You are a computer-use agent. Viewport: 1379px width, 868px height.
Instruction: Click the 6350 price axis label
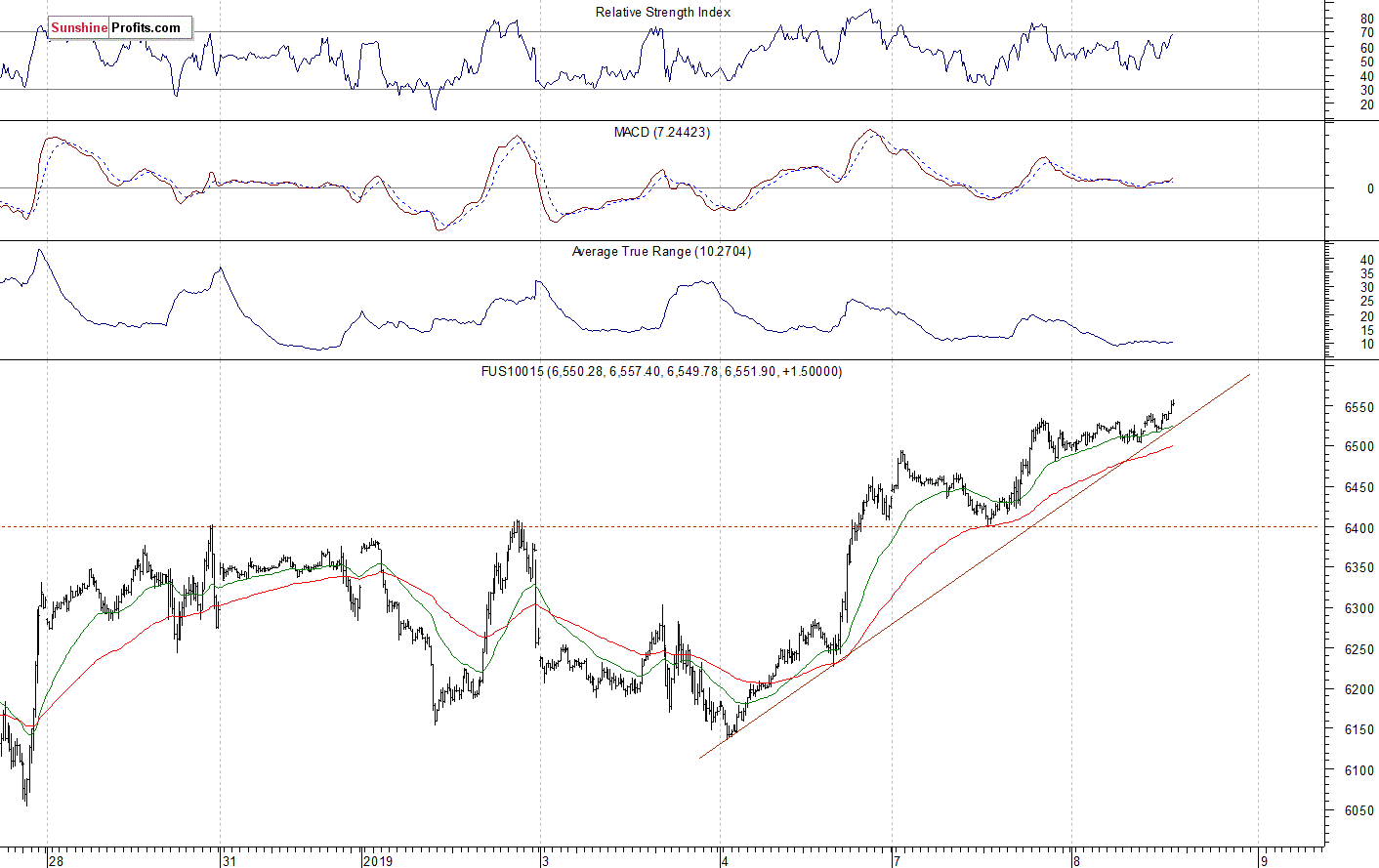click(1358, 567)
